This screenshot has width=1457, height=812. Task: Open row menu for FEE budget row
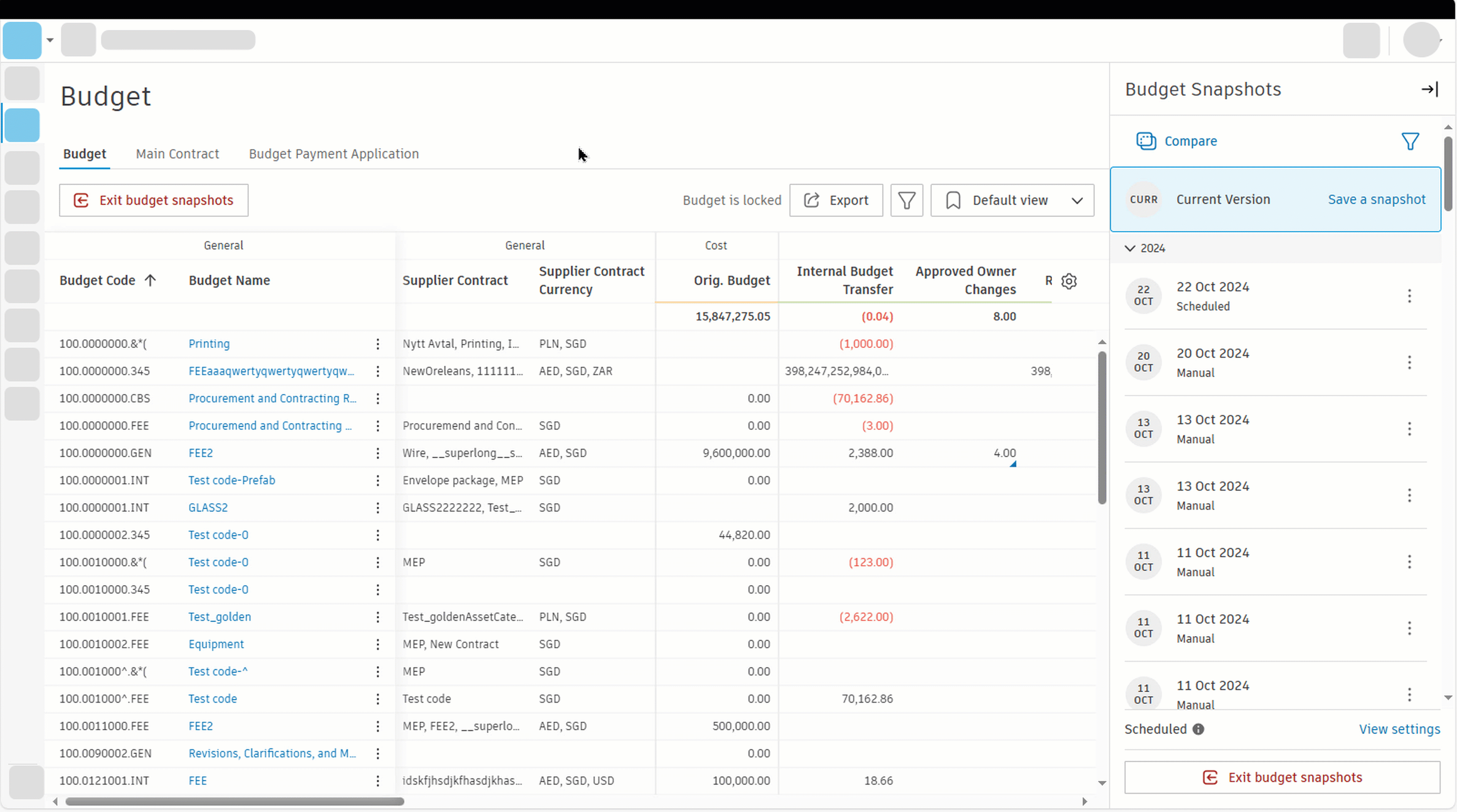pos(378,781)
